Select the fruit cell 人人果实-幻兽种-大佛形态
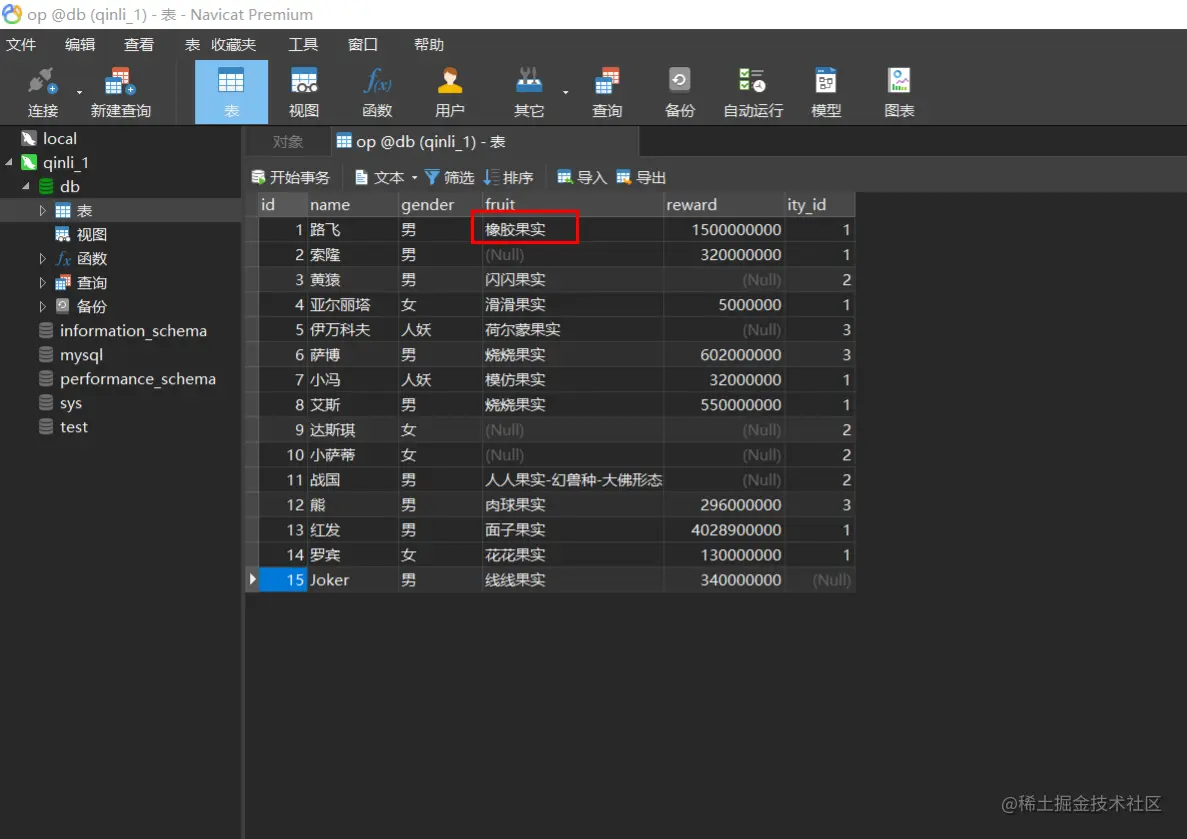The image size is (1187, 839). [x=573, y=480]
